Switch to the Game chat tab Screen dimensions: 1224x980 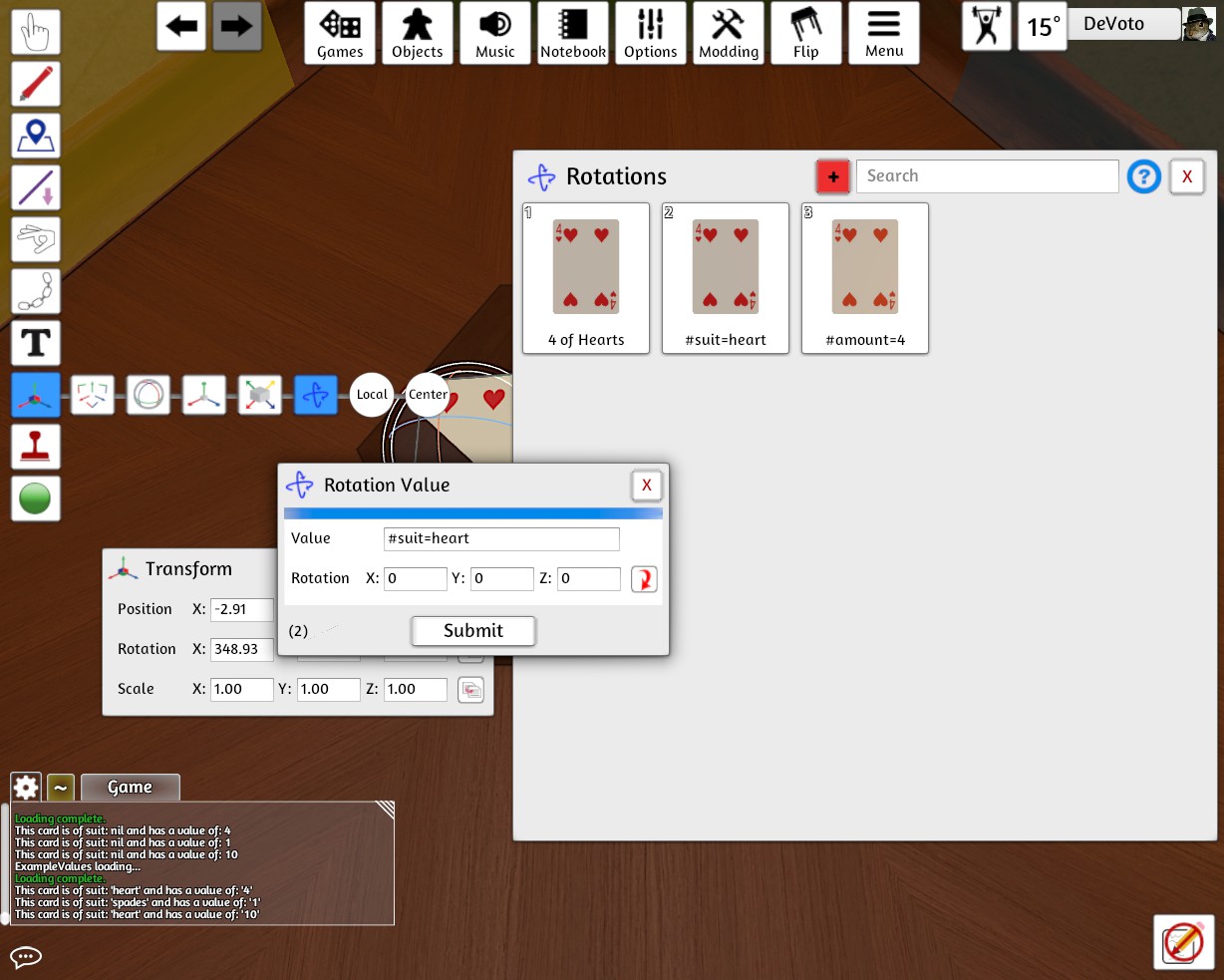click(131, 788)
